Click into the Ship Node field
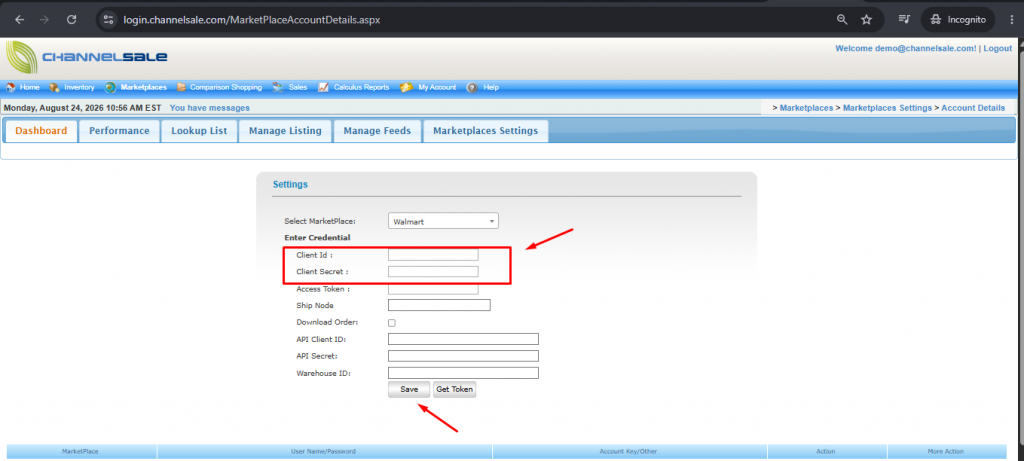1024x461 pixels. click(x=439, y=306)
